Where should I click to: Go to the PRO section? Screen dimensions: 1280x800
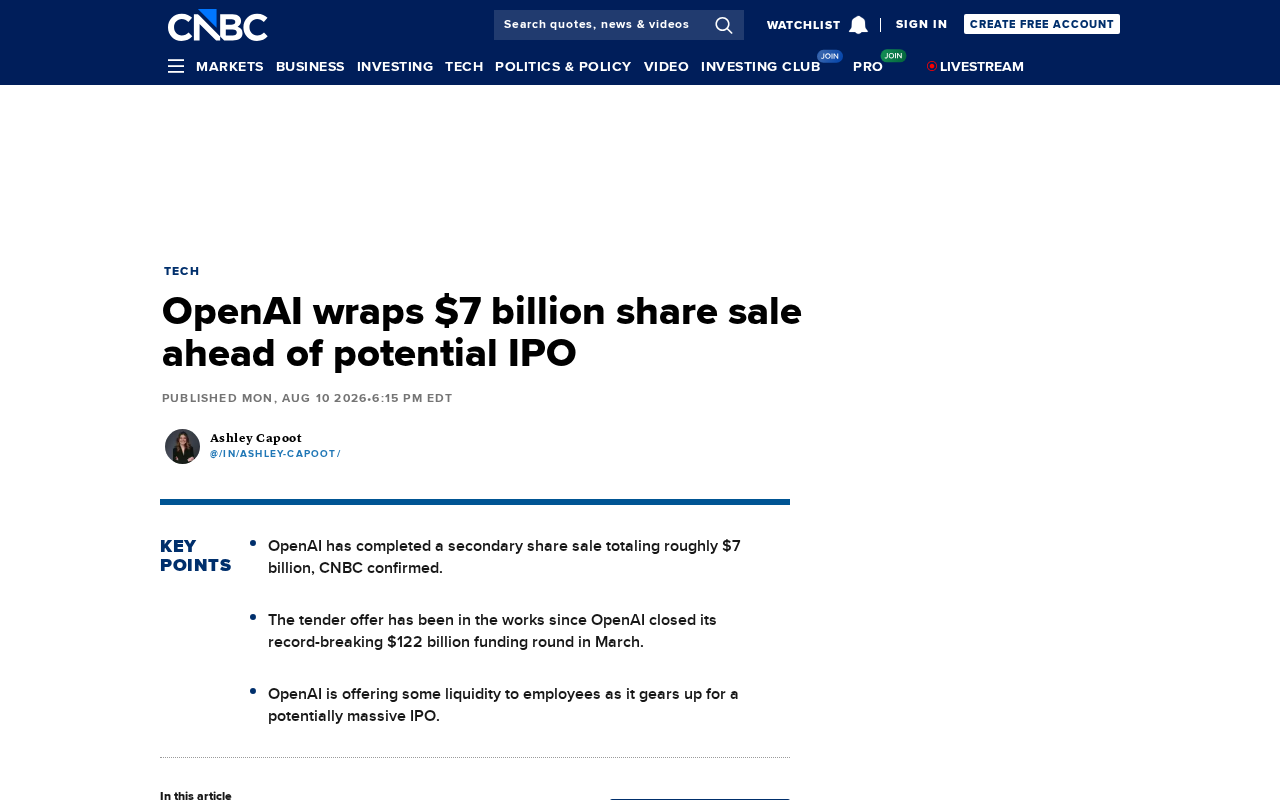(868, 66)
